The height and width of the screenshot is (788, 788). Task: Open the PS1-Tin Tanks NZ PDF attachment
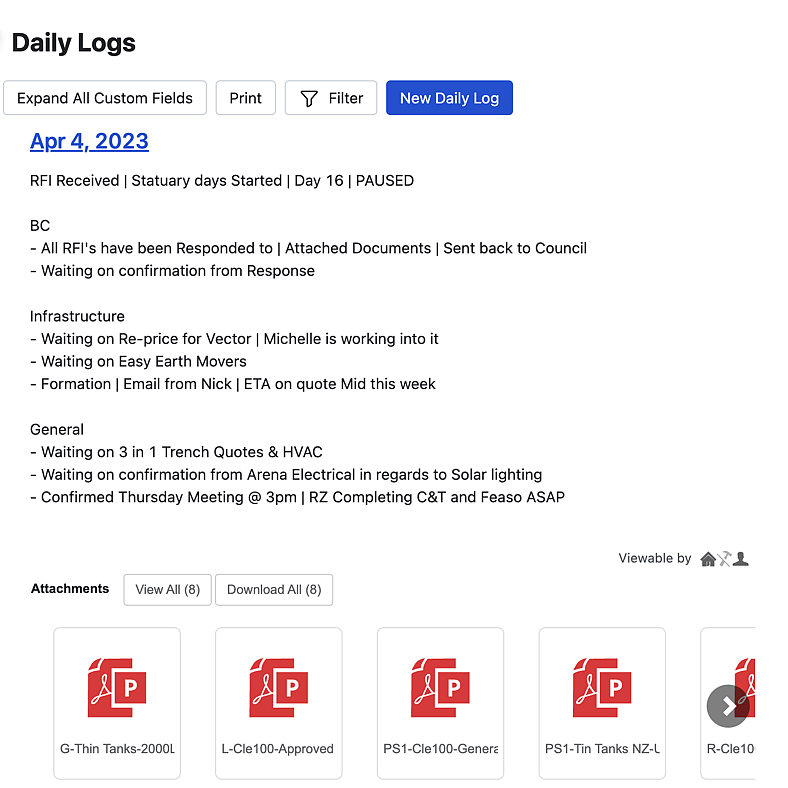602,688
